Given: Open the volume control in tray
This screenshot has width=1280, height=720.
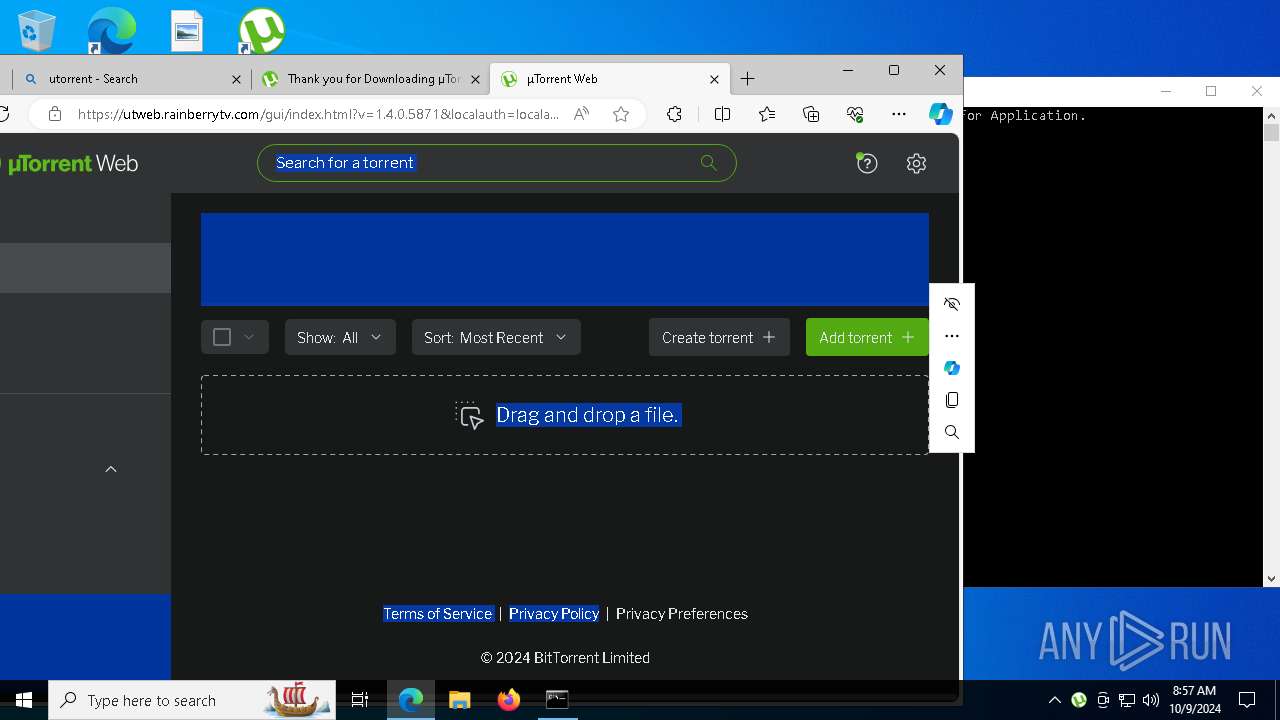Looking at the screenshot, I should tap(1151, 700).
